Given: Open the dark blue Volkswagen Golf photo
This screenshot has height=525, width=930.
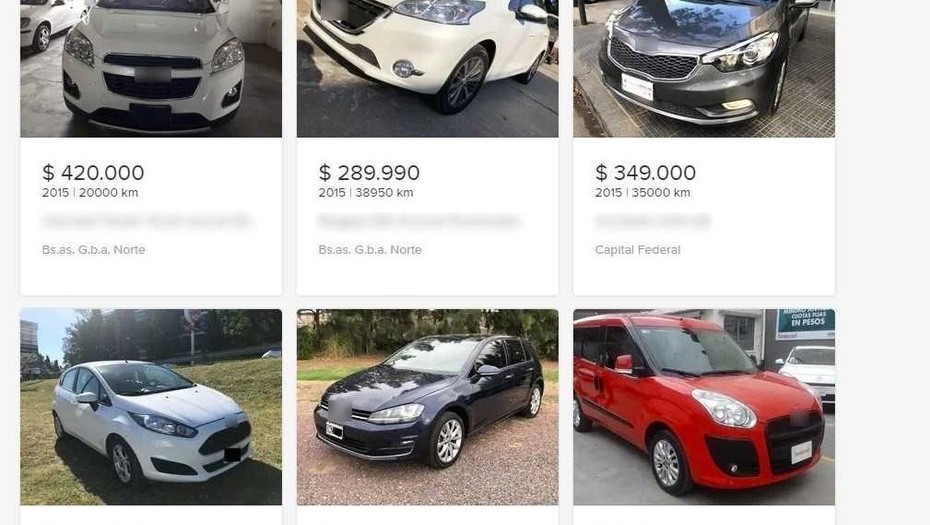Looking at the screenshot, I should pos(427,407).
